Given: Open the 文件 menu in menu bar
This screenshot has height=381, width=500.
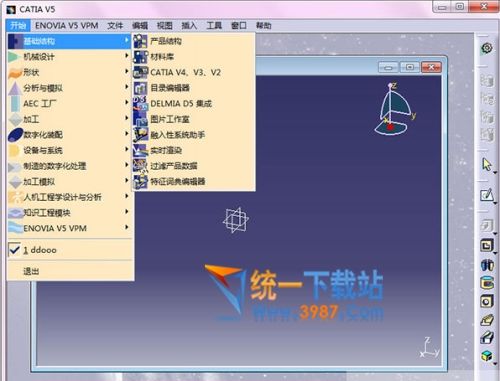Looking at the screenshot, I should [115, 26].
